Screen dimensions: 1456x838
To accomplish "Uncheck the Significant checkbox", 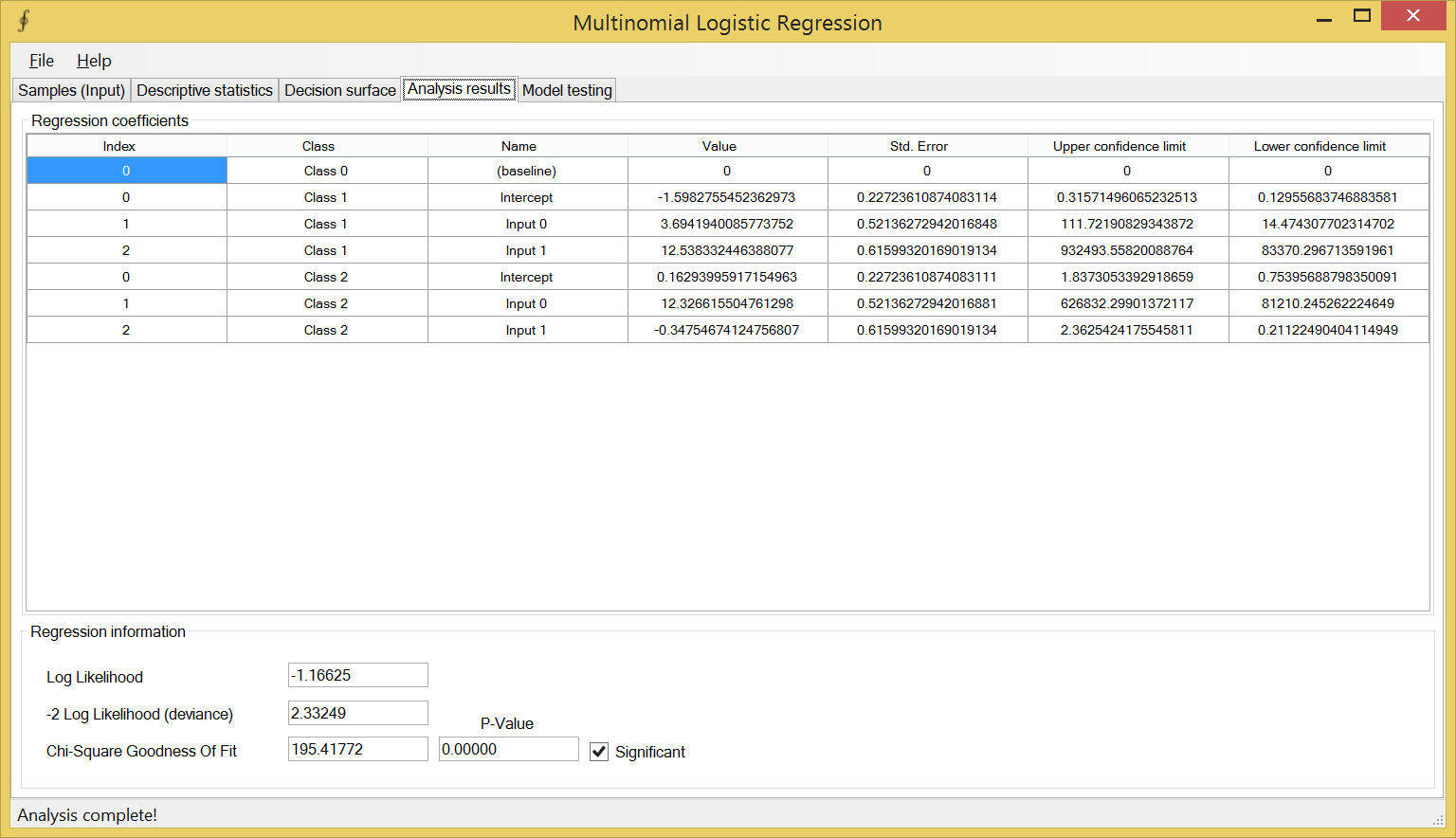I will point(598,752).
